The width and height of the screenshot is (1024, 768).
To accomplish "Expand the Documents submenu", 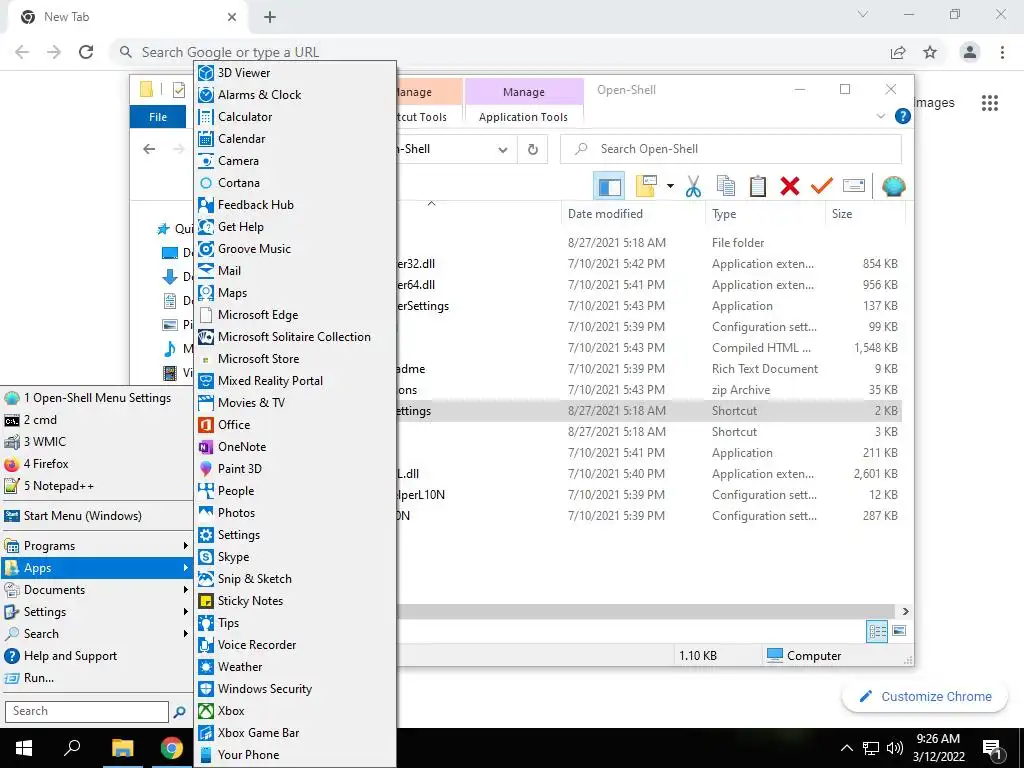I will 96,590.
